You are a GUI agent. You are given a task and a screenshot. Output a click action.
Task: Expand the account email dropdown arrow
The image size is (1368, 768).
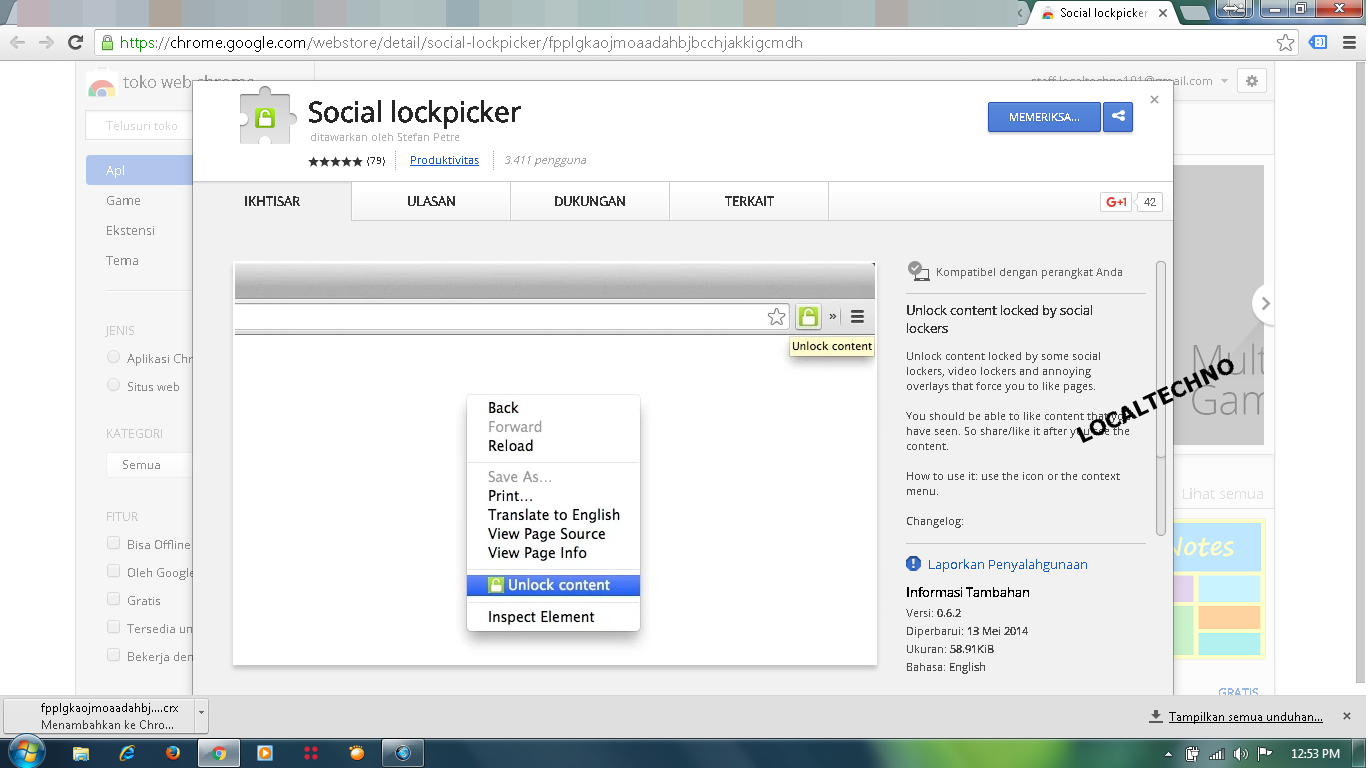pyautogui.click(x=1224, y=82)
